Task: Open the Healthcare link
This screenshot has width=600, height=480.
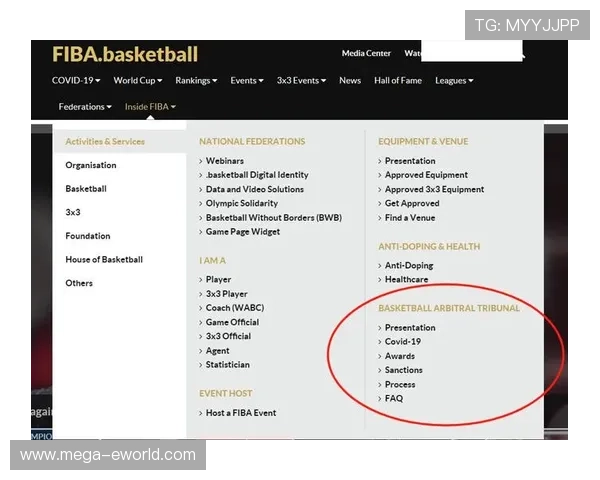Action: [406, 279]
